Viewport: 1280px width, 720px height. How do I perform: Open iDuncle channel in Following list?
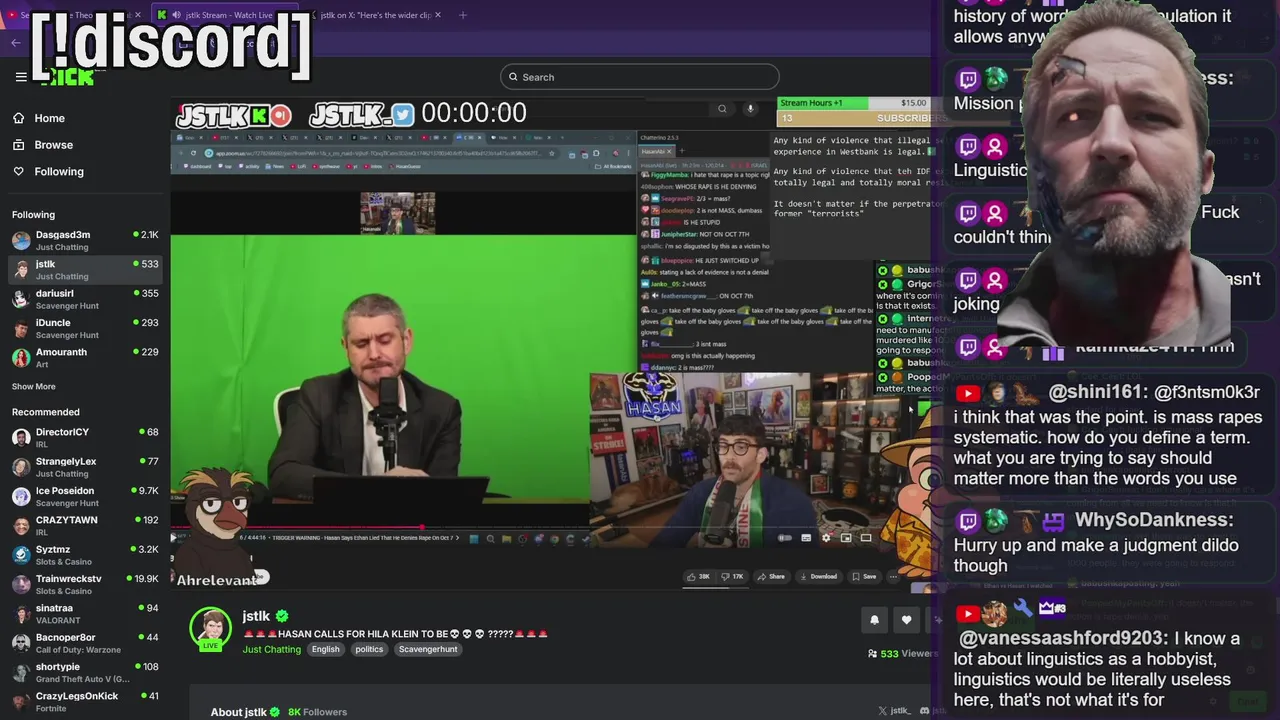(x=85, y=329)
